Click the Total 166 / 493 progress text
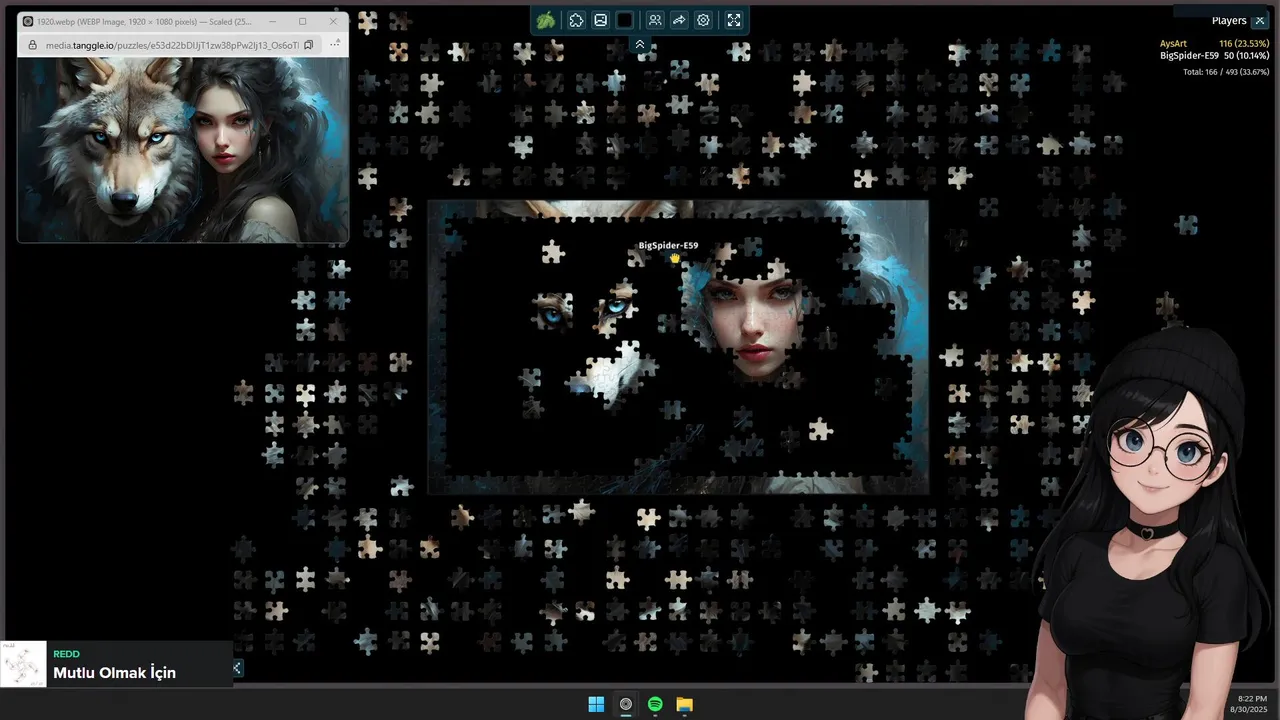The width and height of the screenshot is (1280, 720). pyautogui.click(x=1226, y=72)
